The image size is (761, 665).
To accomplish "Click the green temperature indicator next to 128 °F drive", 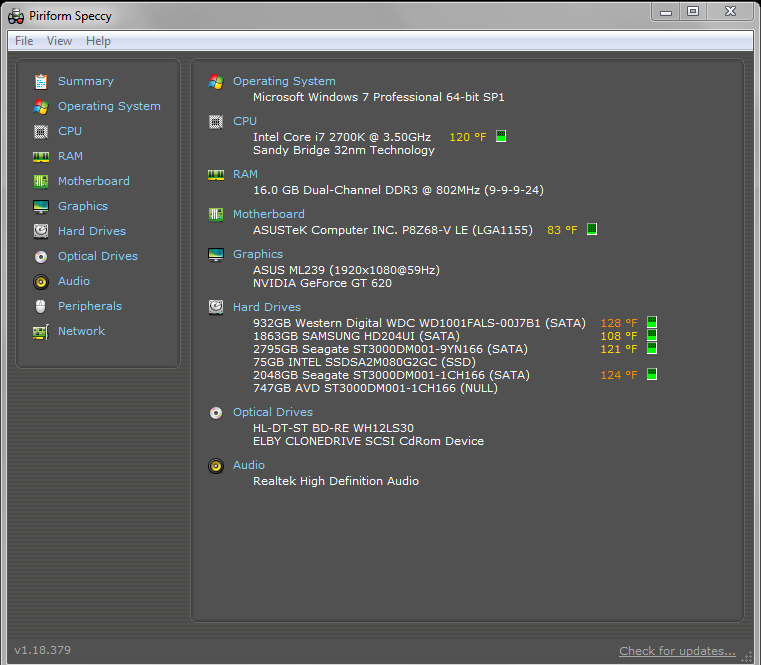I will 652,322.
